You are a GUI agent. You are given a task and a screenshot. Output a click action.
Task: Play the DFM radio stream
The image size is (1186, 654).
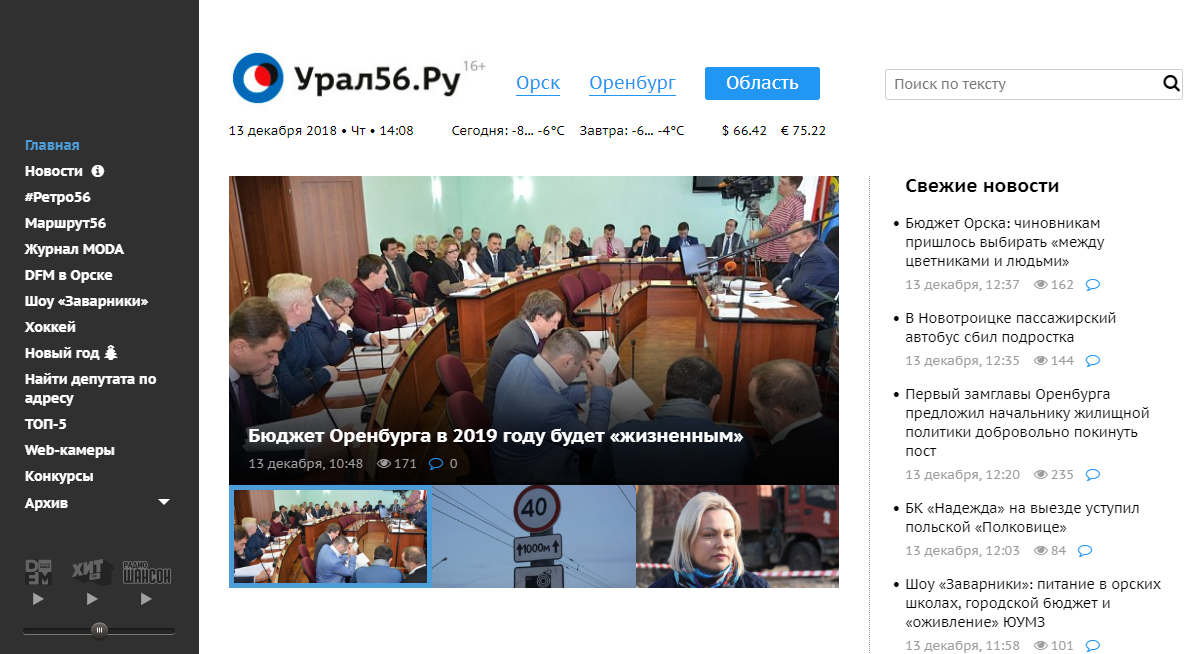point(38,600)
